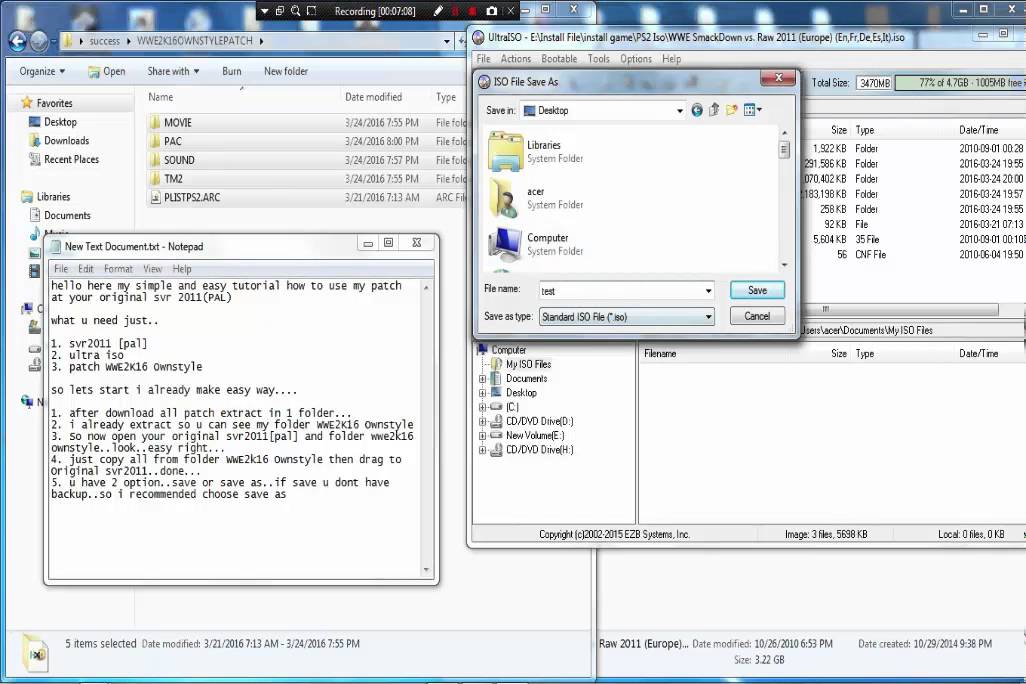Viewport: 1026px width, 684px height.
Task: Click the WWE2K16OWNSTYLEPATCH breadcrumb
Action: pos(194,41)
